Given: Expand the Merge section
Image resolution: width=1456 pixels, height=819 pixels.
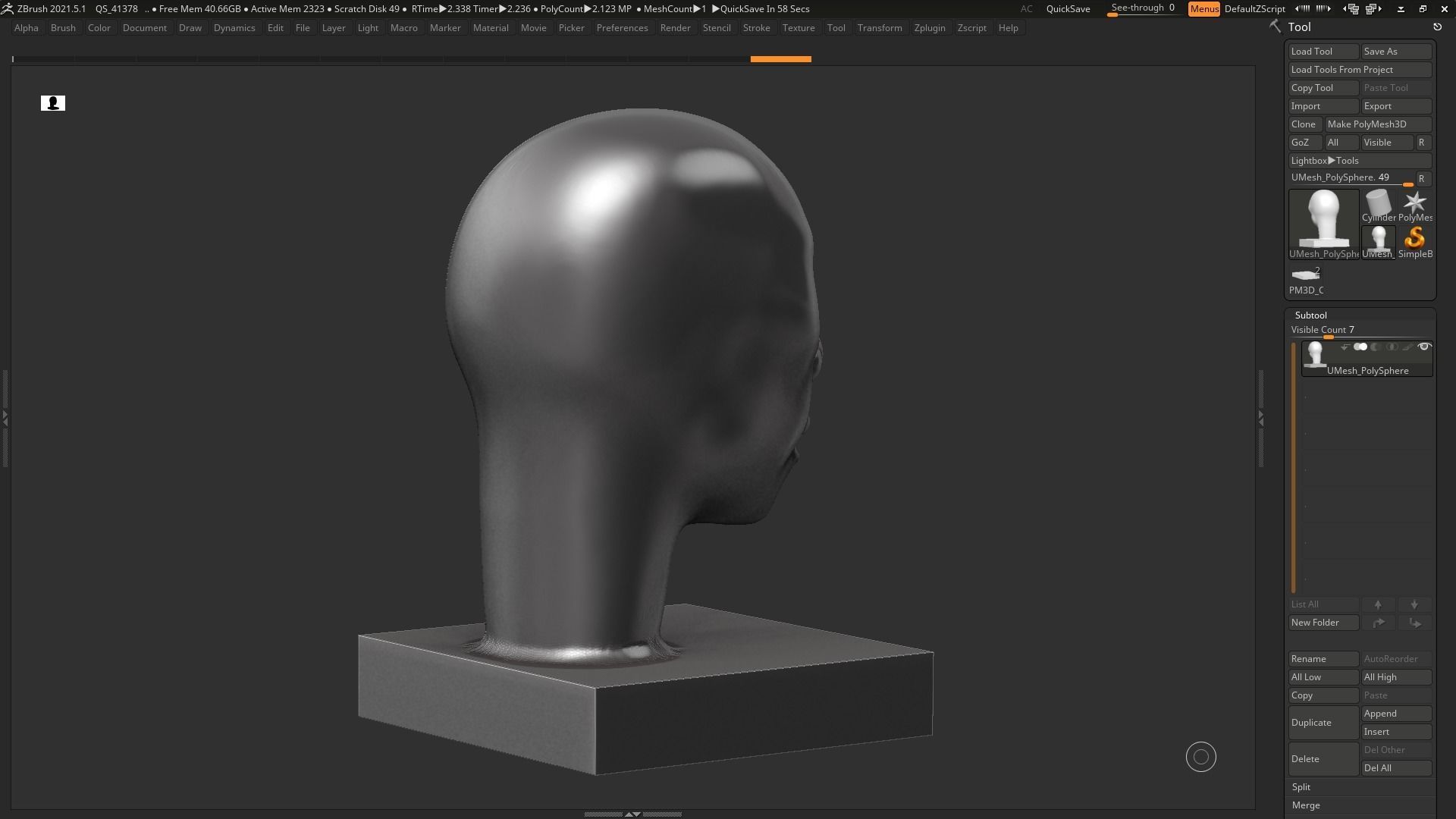Looking at the screenshot, I should pos(1306,805).
